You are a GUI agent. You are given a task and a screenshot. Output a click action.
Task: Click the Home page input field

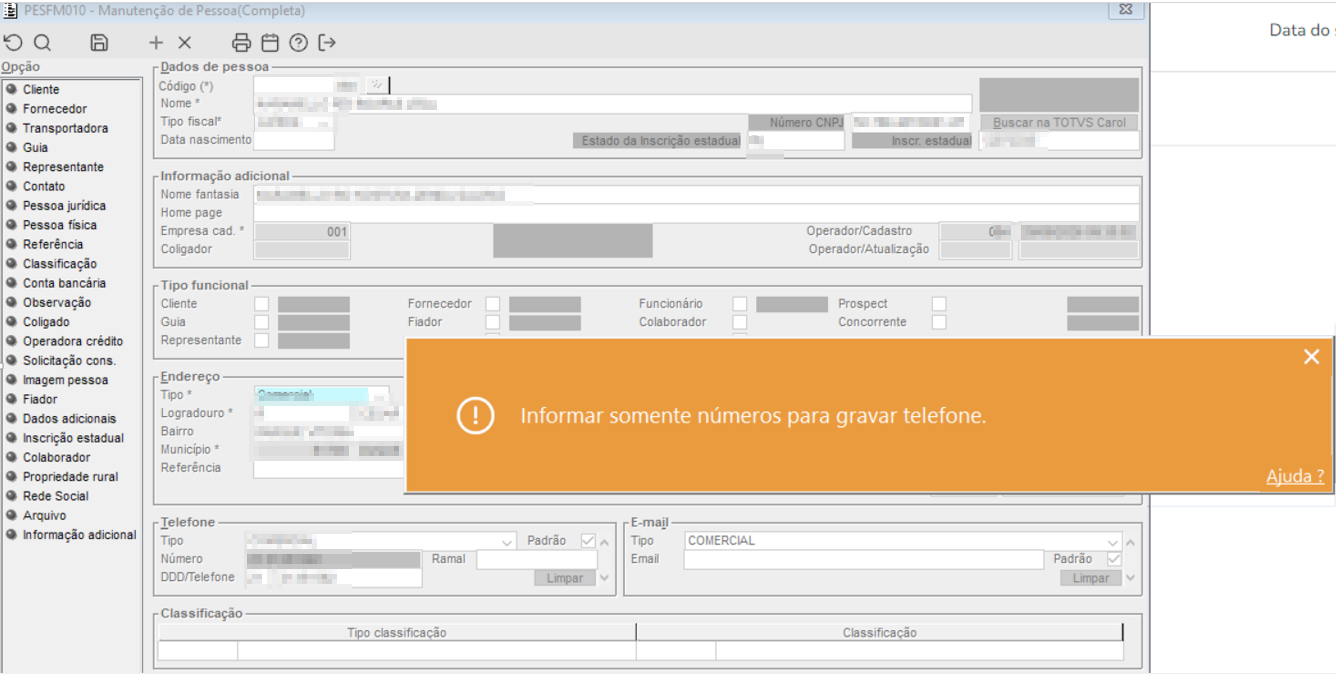coord(696,213)
